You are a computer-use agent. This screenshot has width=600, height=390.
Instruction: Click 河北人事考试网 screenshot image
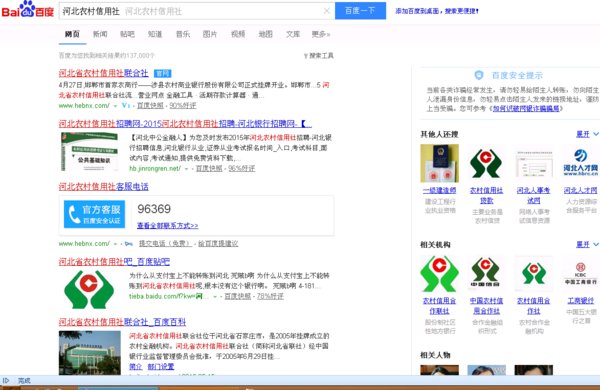pyautogui.click(x=533, y=163)
